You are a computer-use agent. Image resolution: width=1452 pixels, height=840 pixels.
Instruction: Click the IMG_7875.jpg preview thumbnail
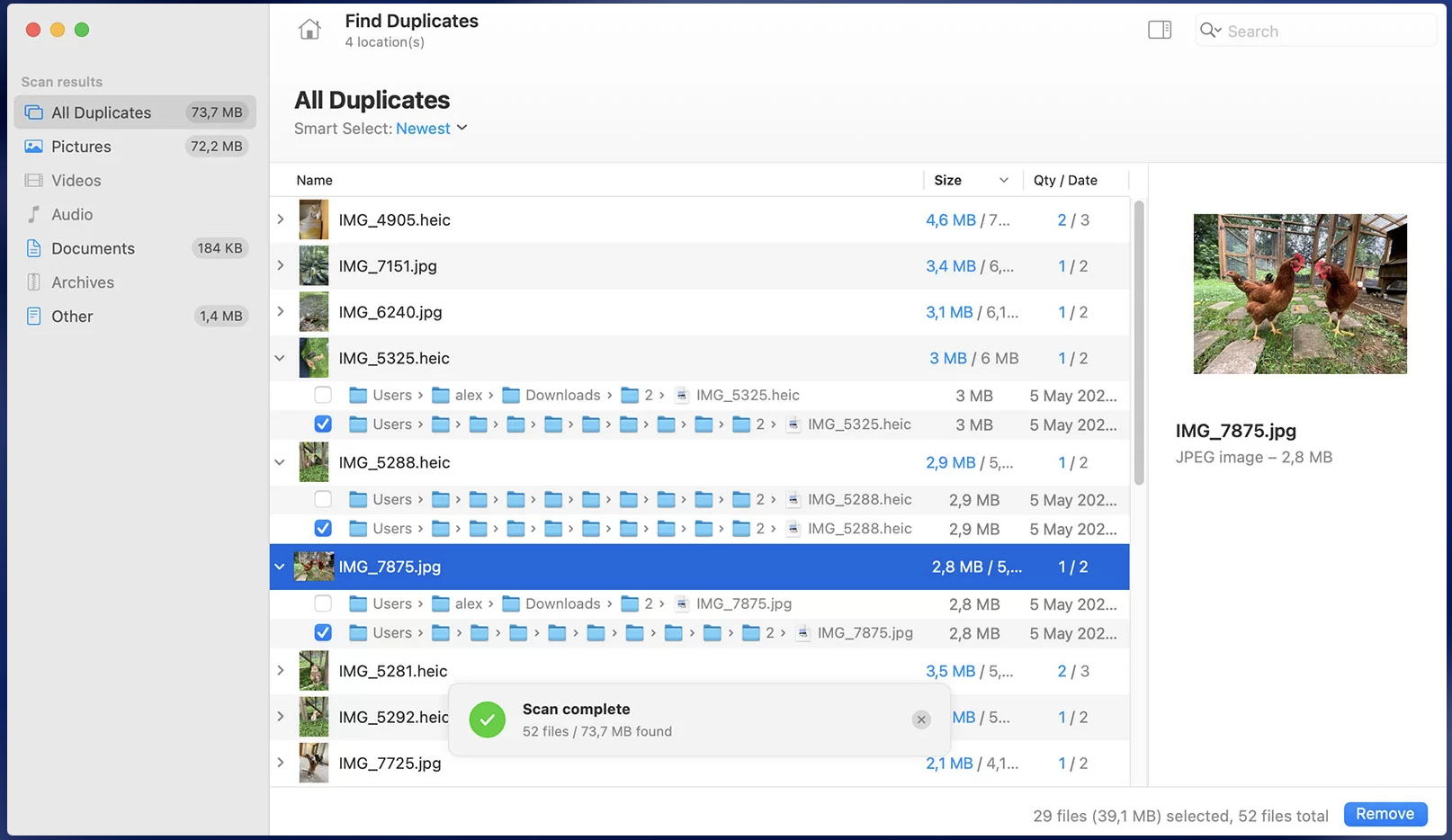1299,293
